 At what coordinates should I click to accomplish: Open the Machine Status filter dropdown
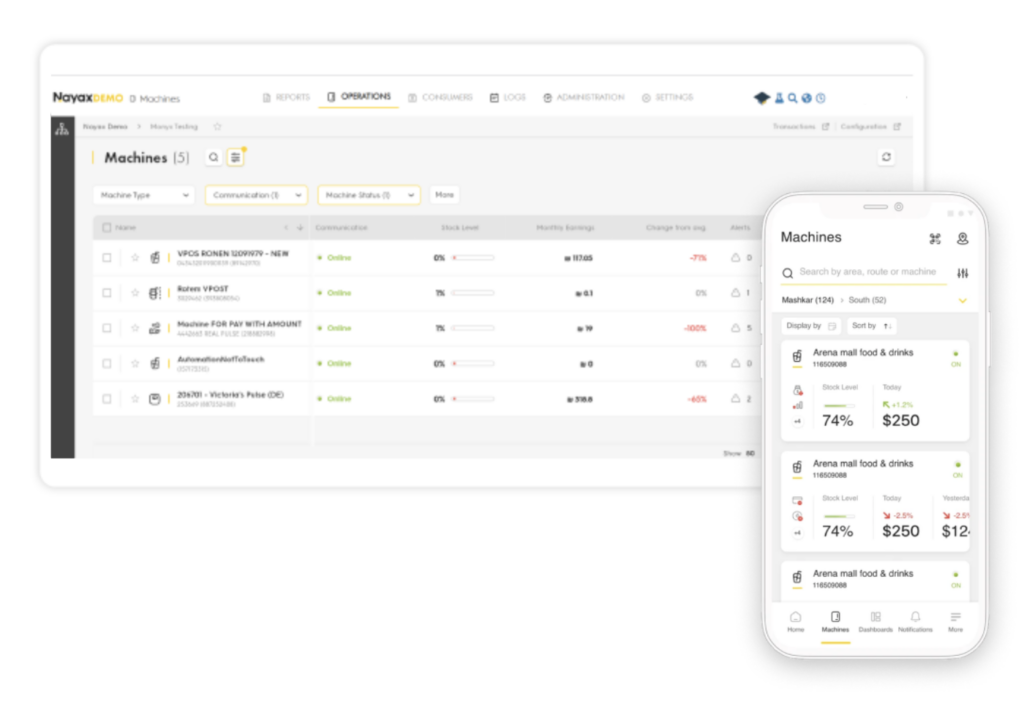368,195
